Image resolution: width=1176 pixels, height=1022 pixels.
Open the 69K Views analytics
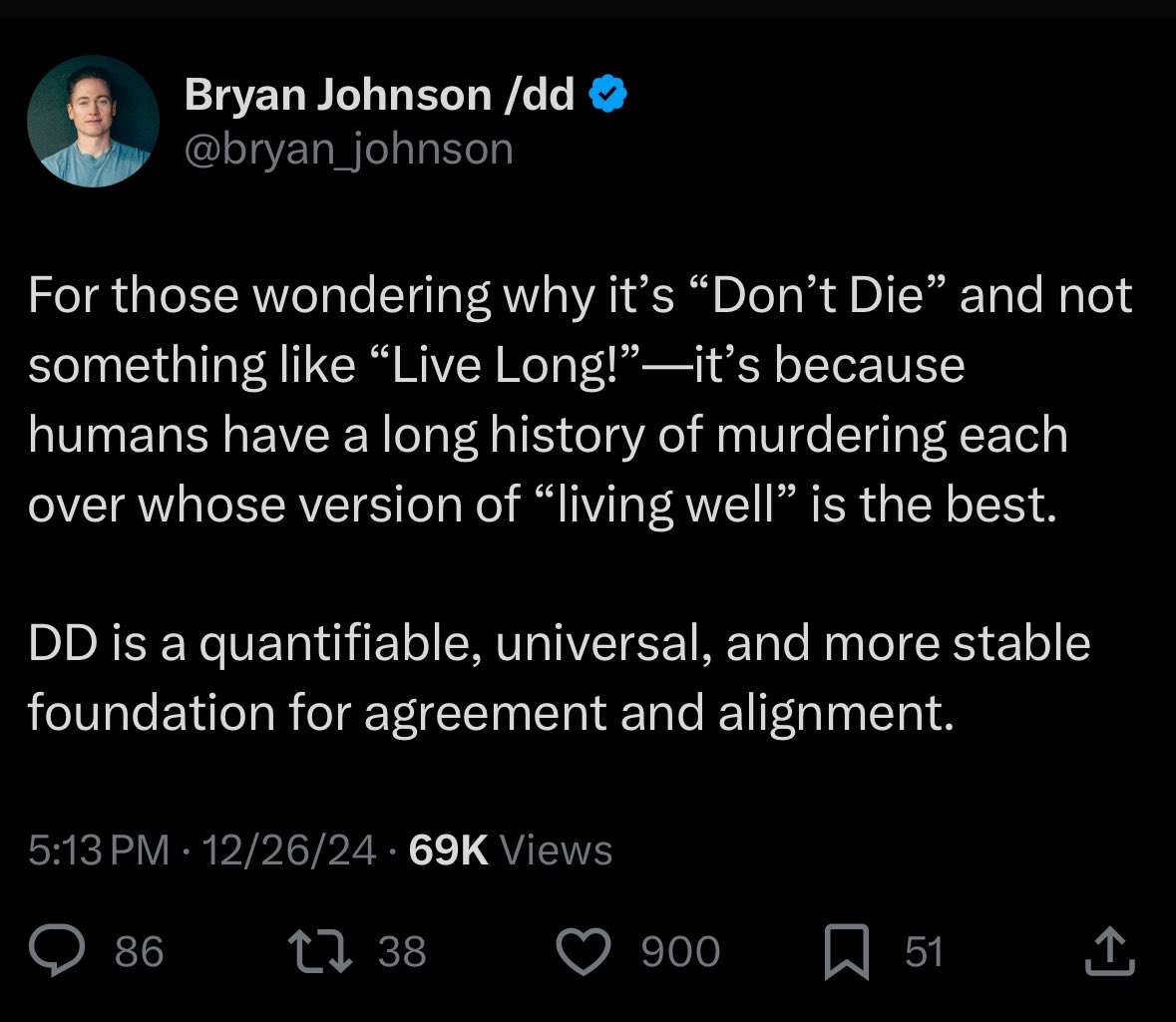click(x=511, y=851)
